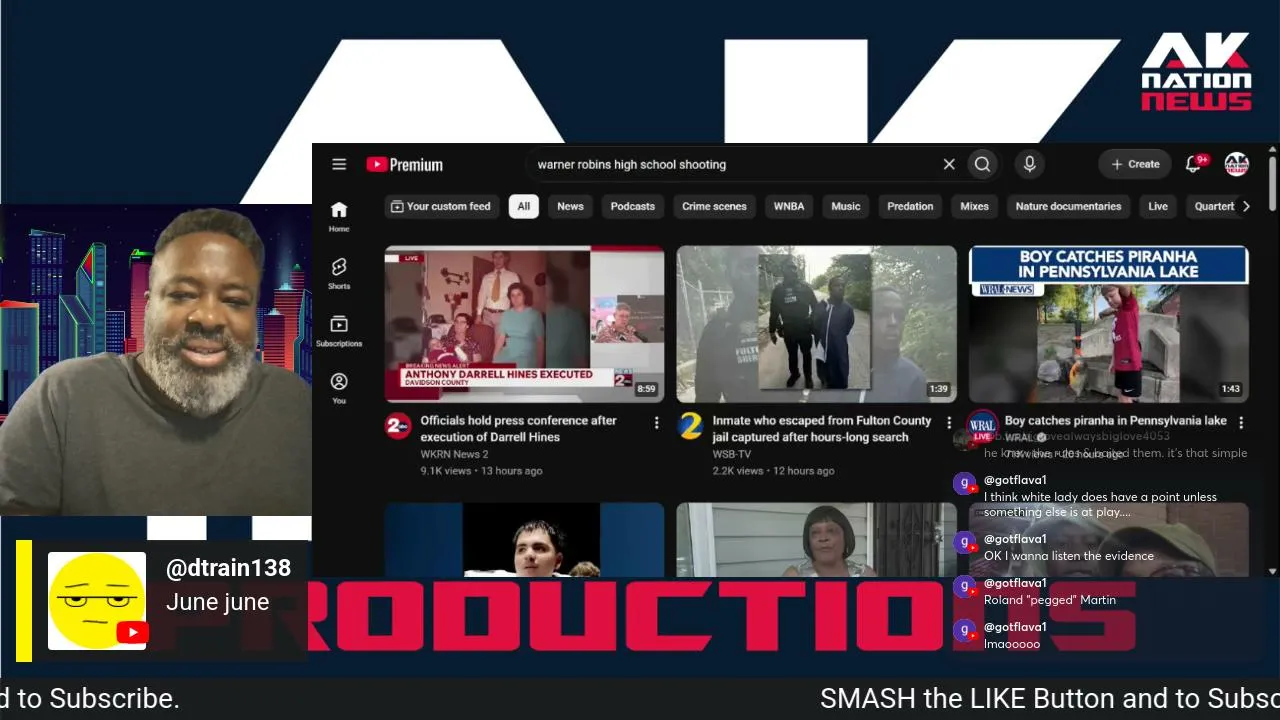Click the '@dtrain138' commenter name
1280x720 pixels.
228,568
